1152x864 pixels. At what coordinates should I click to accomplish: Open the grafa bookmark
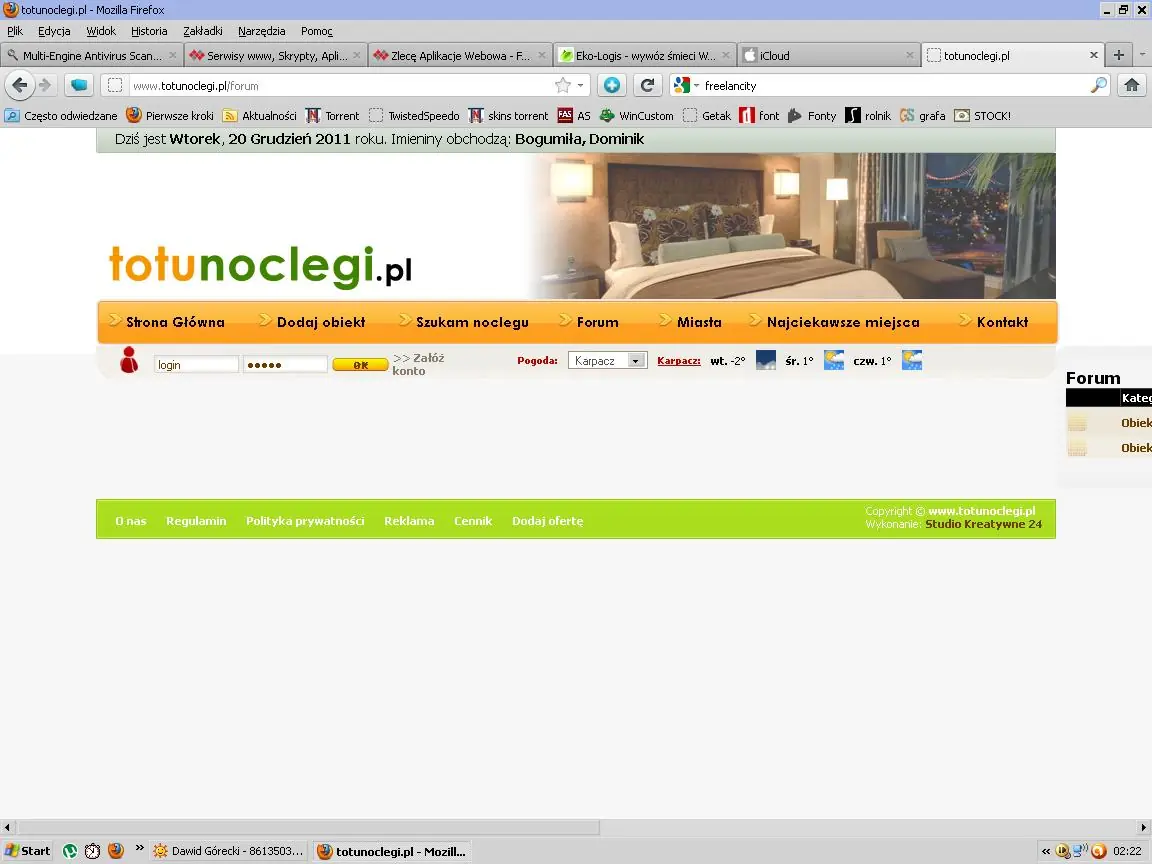click(x=922, y=115)
